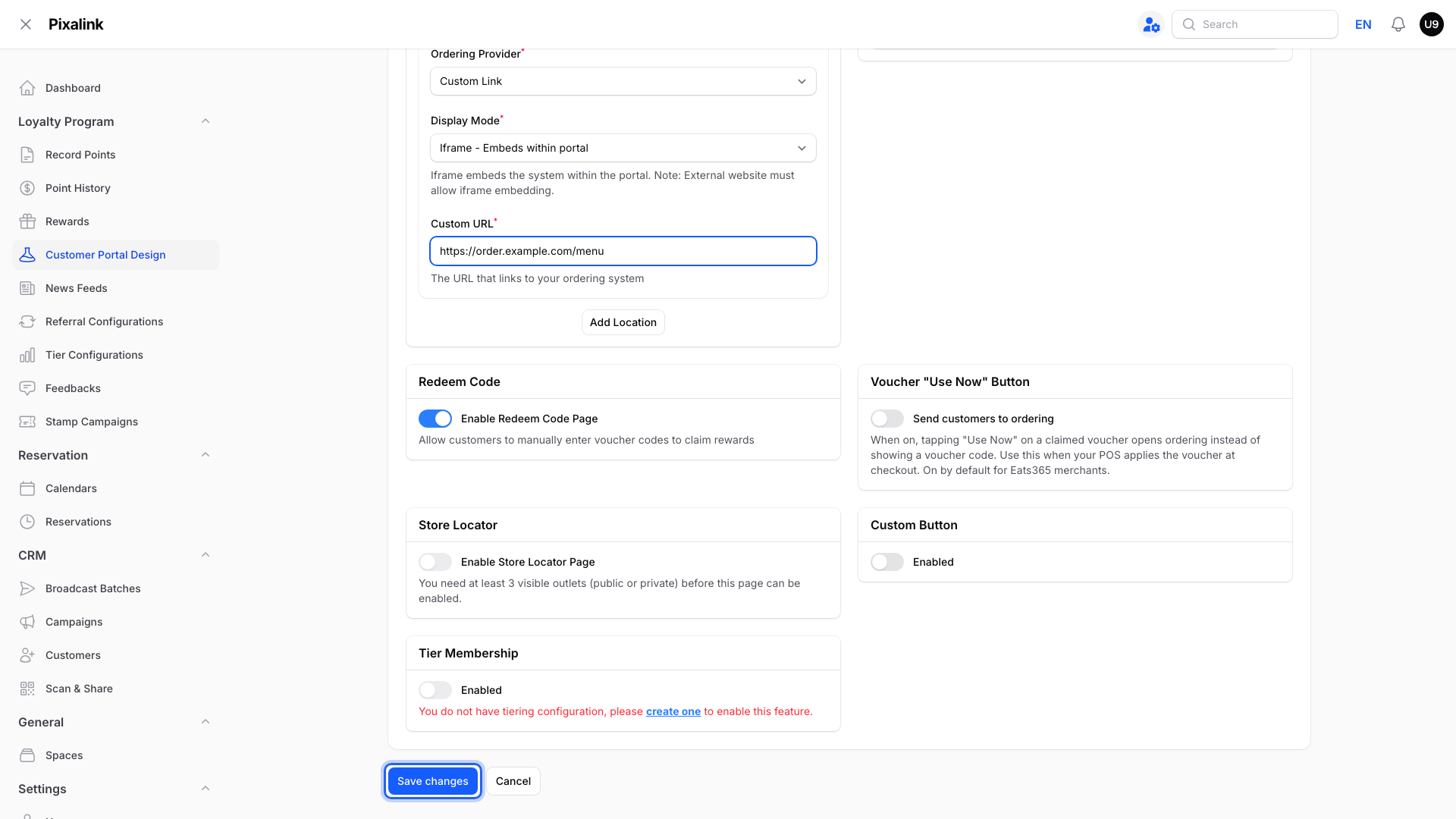Focus the top Search field
This screenshot has height=819, width=1456.
pos(1255,24)
